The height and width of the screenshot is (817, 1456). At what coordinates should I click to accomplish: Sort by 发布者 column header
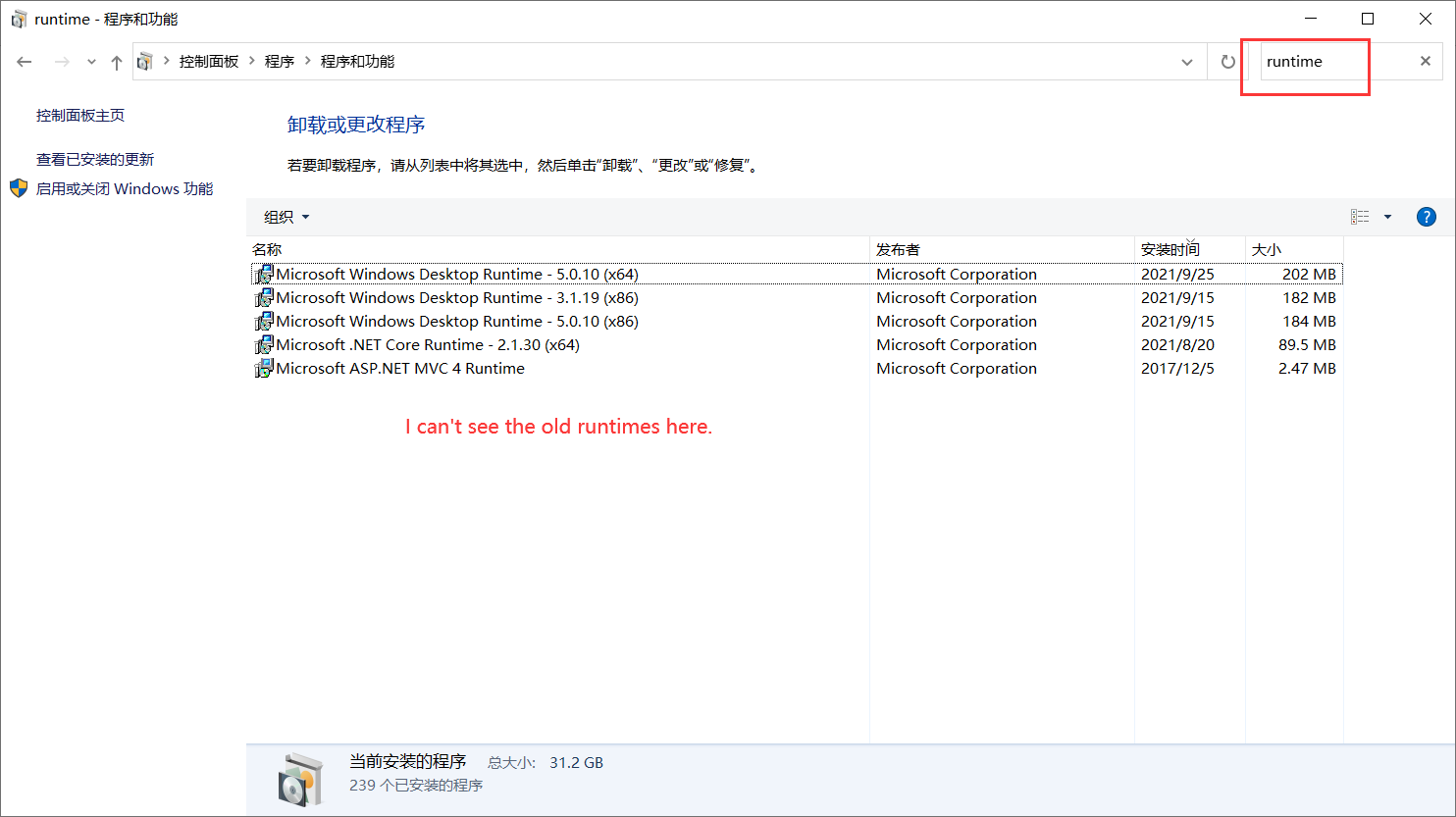click(1002, 250)
